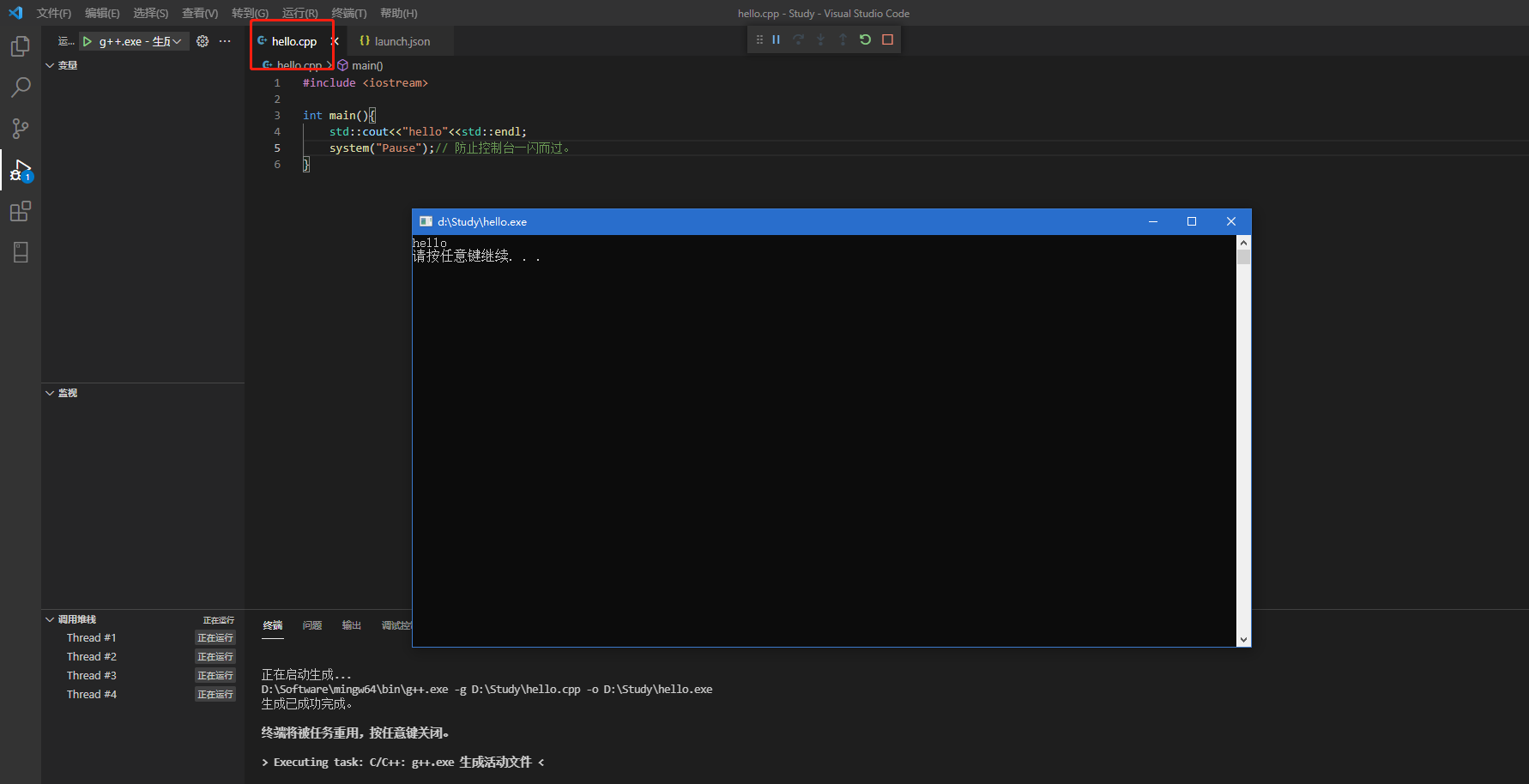The image size is (1529, 784).
Task: Switch to the hello.cpp editor tab
Action: [x=294, y=41]
